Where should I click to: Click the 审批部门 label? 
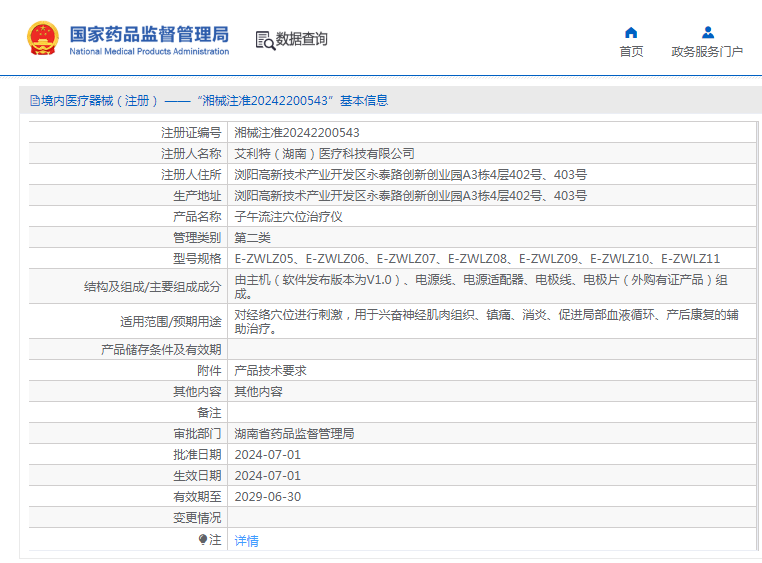tap(197, 433)
